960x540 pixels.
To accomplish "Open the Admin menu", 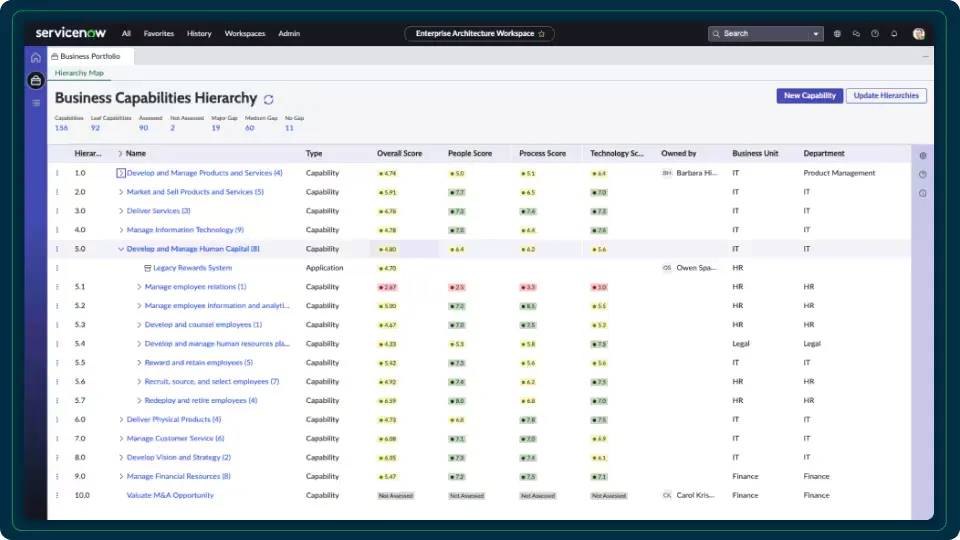I will click(289, 34).
